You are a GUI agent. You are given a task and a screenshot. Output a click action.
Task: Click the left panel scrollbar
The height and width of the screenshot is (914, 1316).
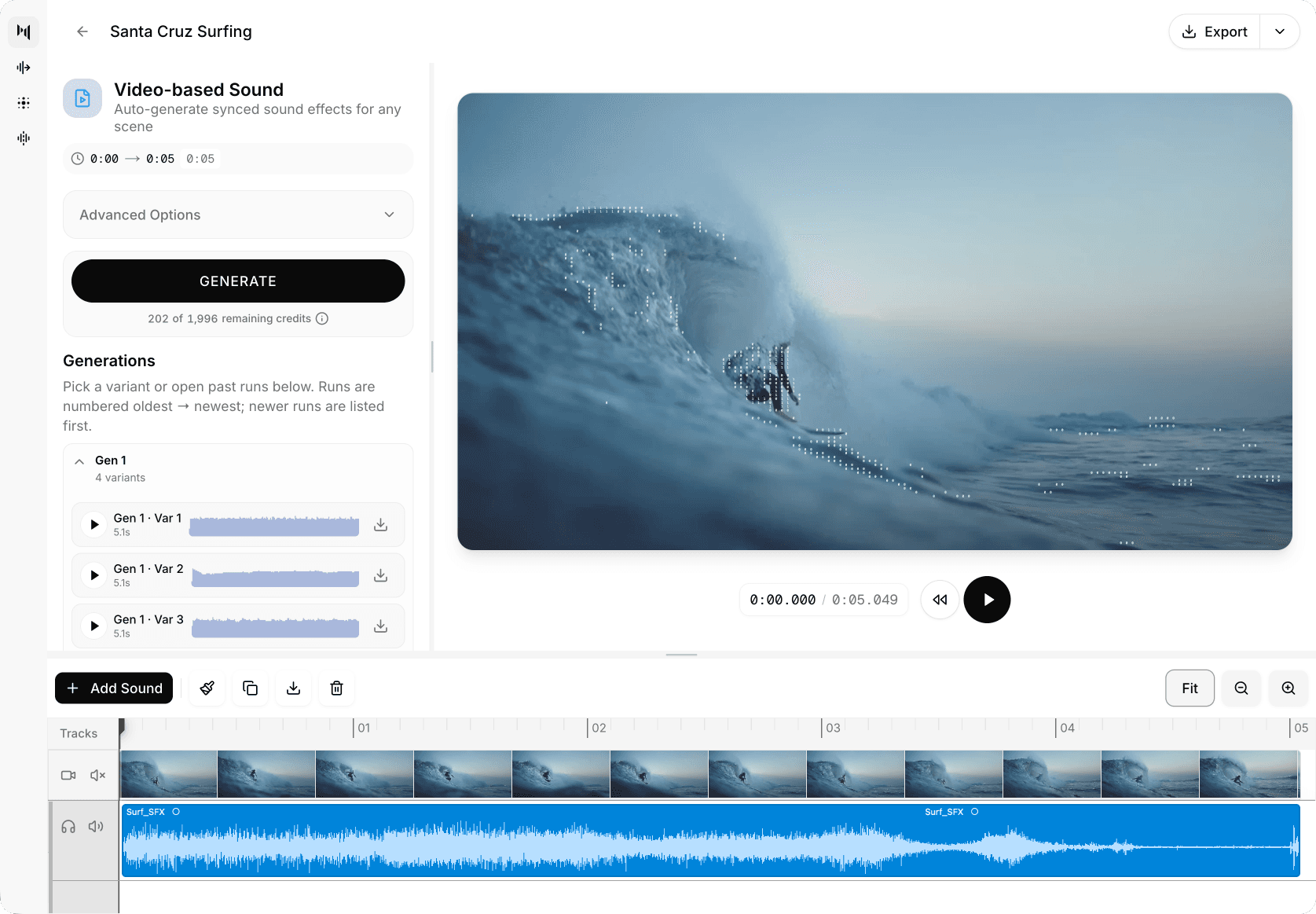431,357
